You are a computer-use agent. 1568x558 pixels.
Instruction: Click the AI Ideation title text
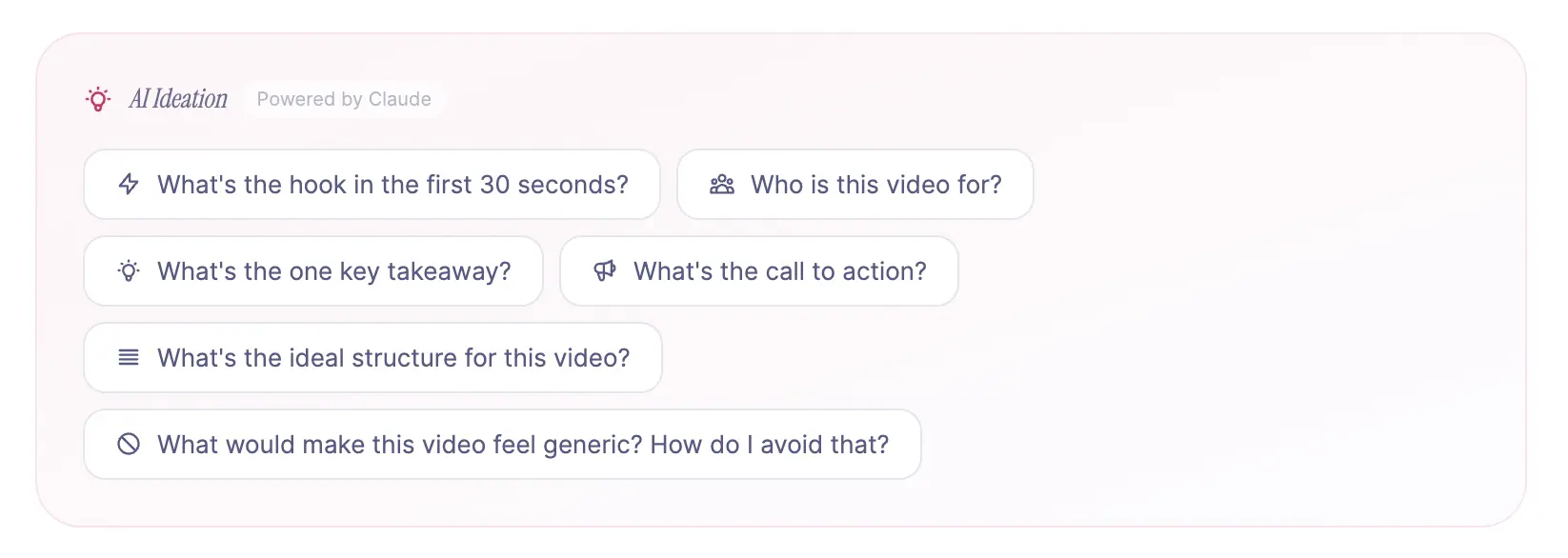(178, 98)
